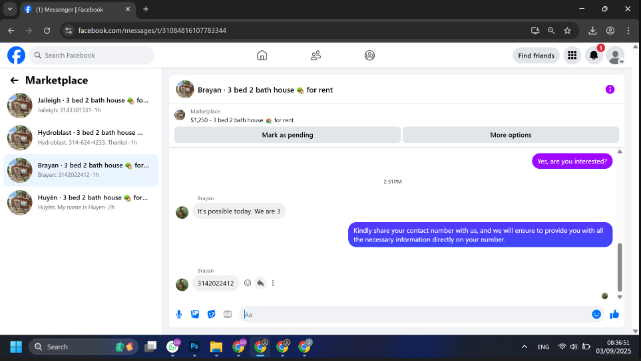Go back from Marketplace list
The image size is (641, 361).
click(x=14, y=81)
